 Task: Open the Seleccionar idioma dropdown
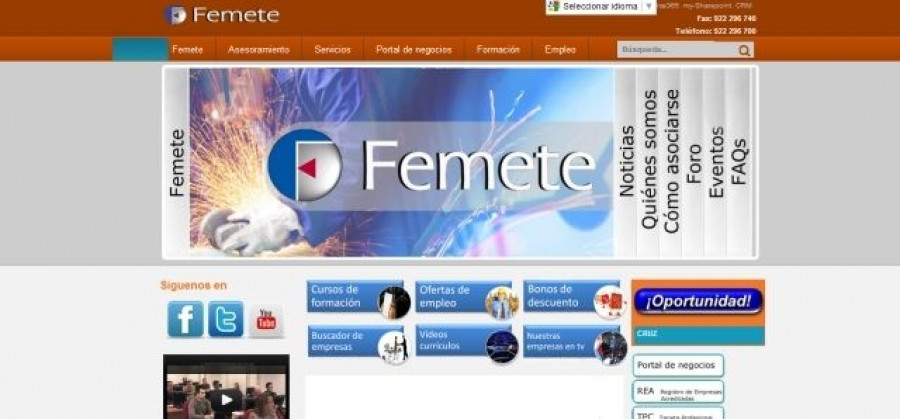[600, 7]
